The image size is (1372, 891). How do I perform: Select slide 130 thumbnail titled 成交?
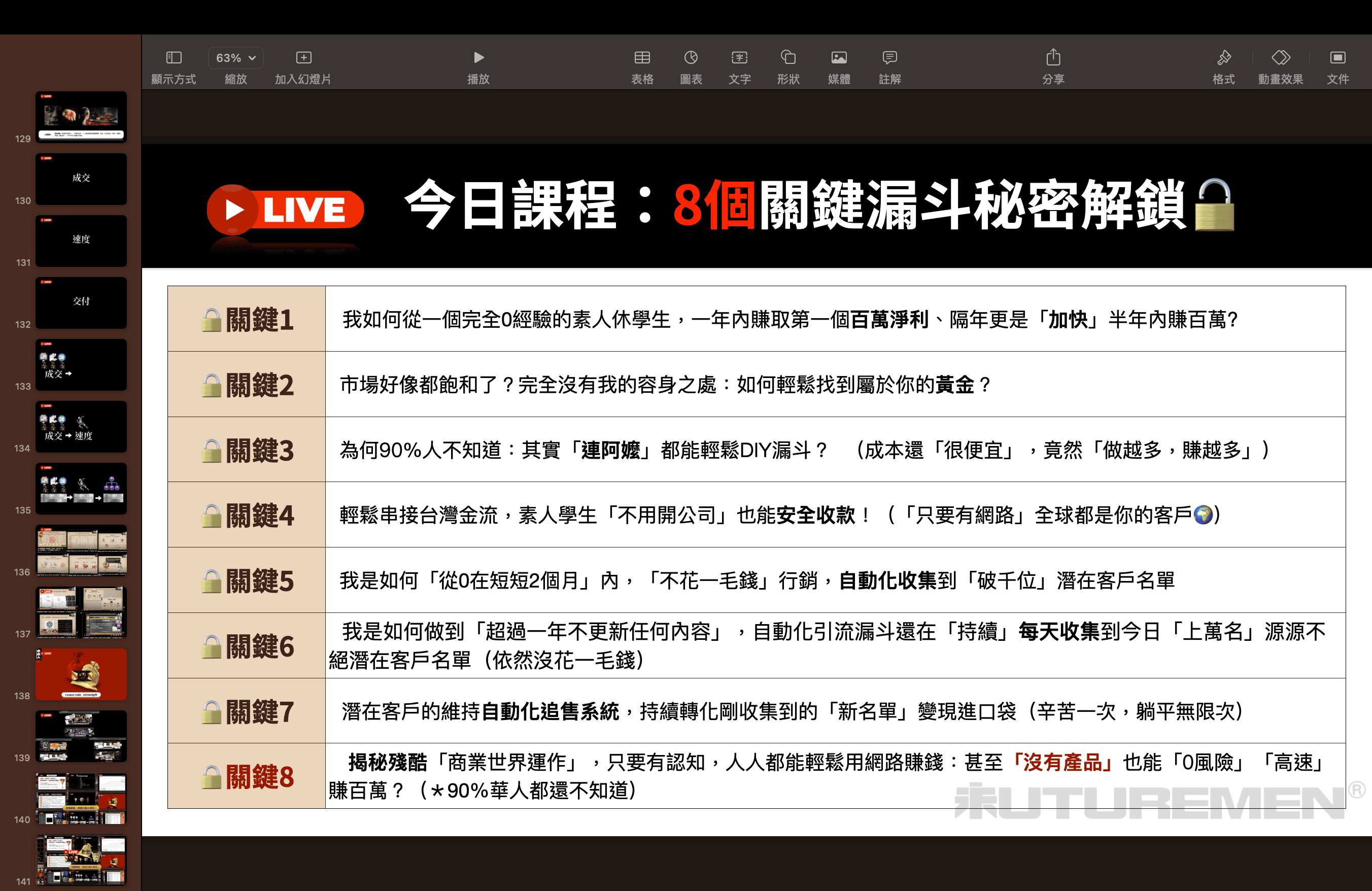point(81,179)
